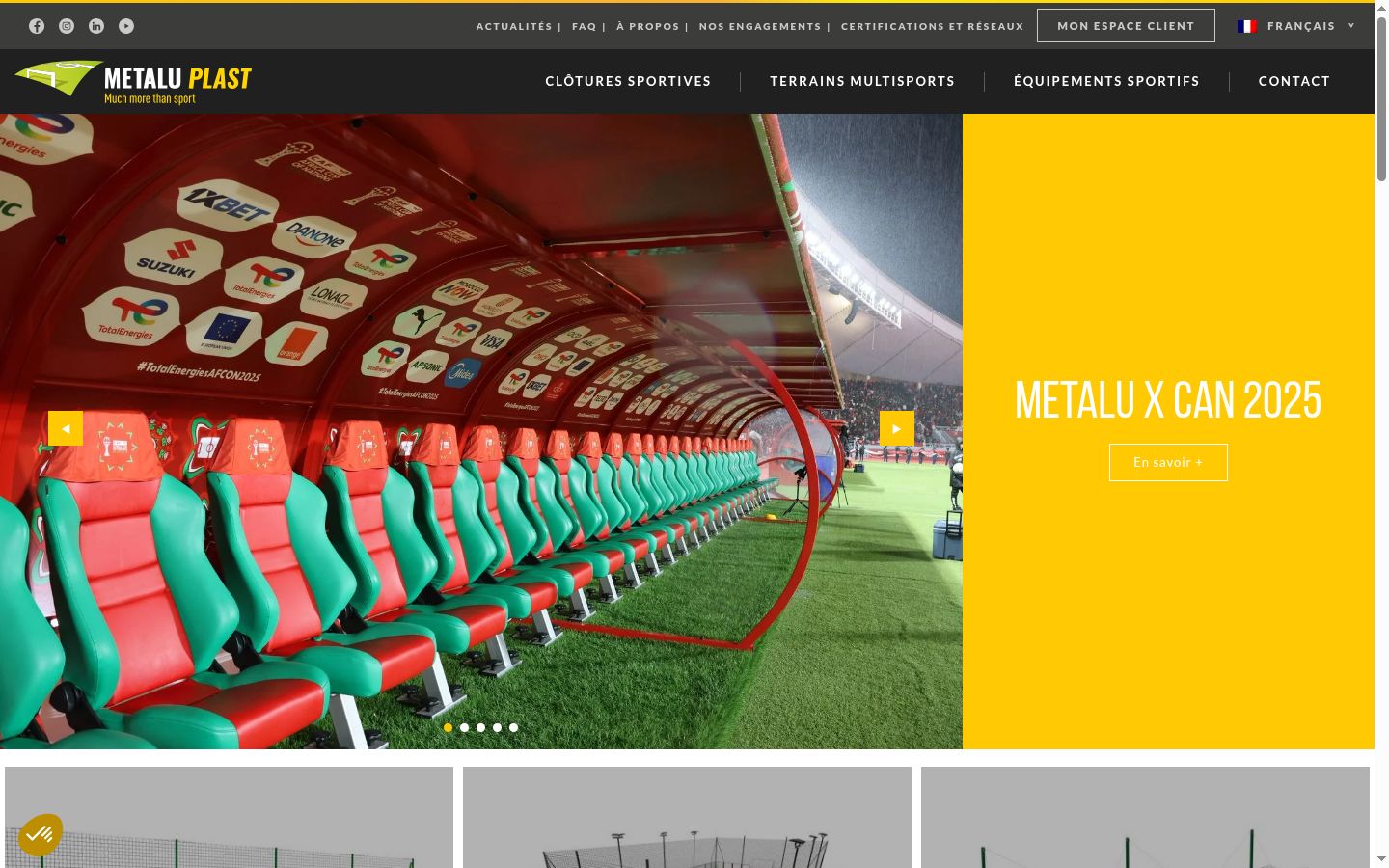Click the Mon espace client button
This screenshot has width=1389, height=868.
click(x=1126, y=26)
